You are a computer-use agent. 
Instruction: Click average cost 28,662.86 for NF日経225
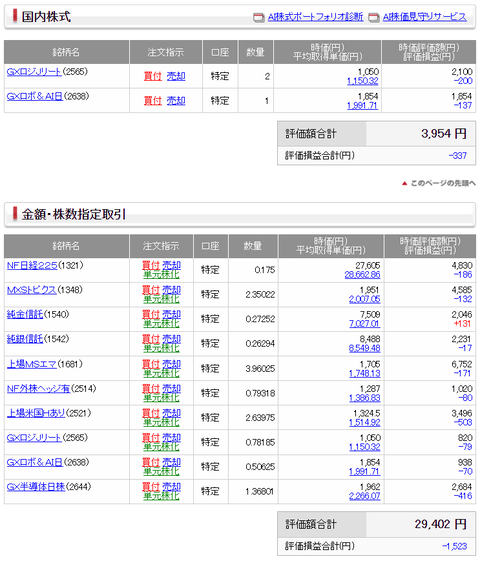coord(362,275)
